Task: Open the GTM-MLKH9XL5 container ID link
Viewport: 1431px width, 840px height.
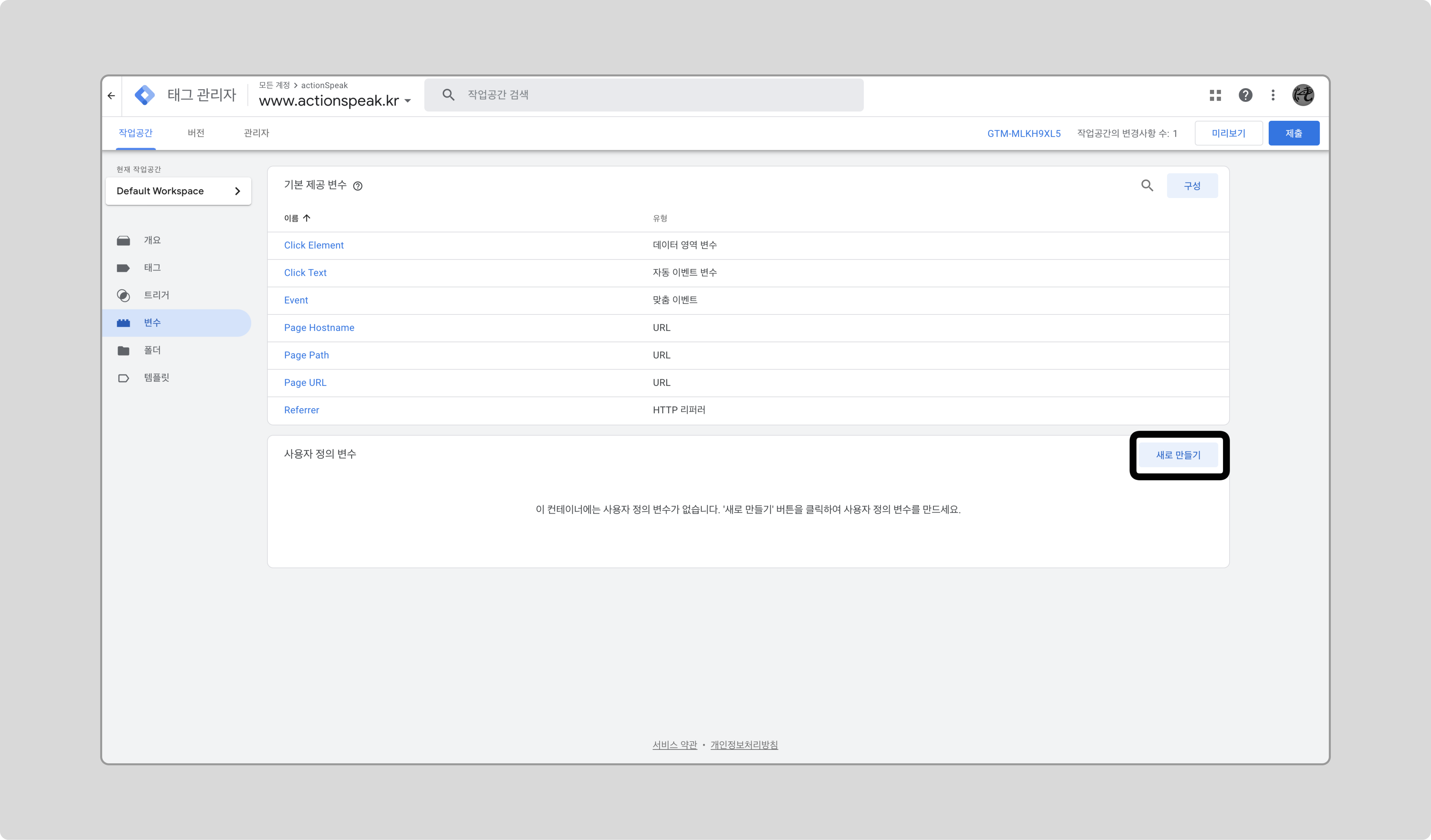Action: tap(1024, 133)
